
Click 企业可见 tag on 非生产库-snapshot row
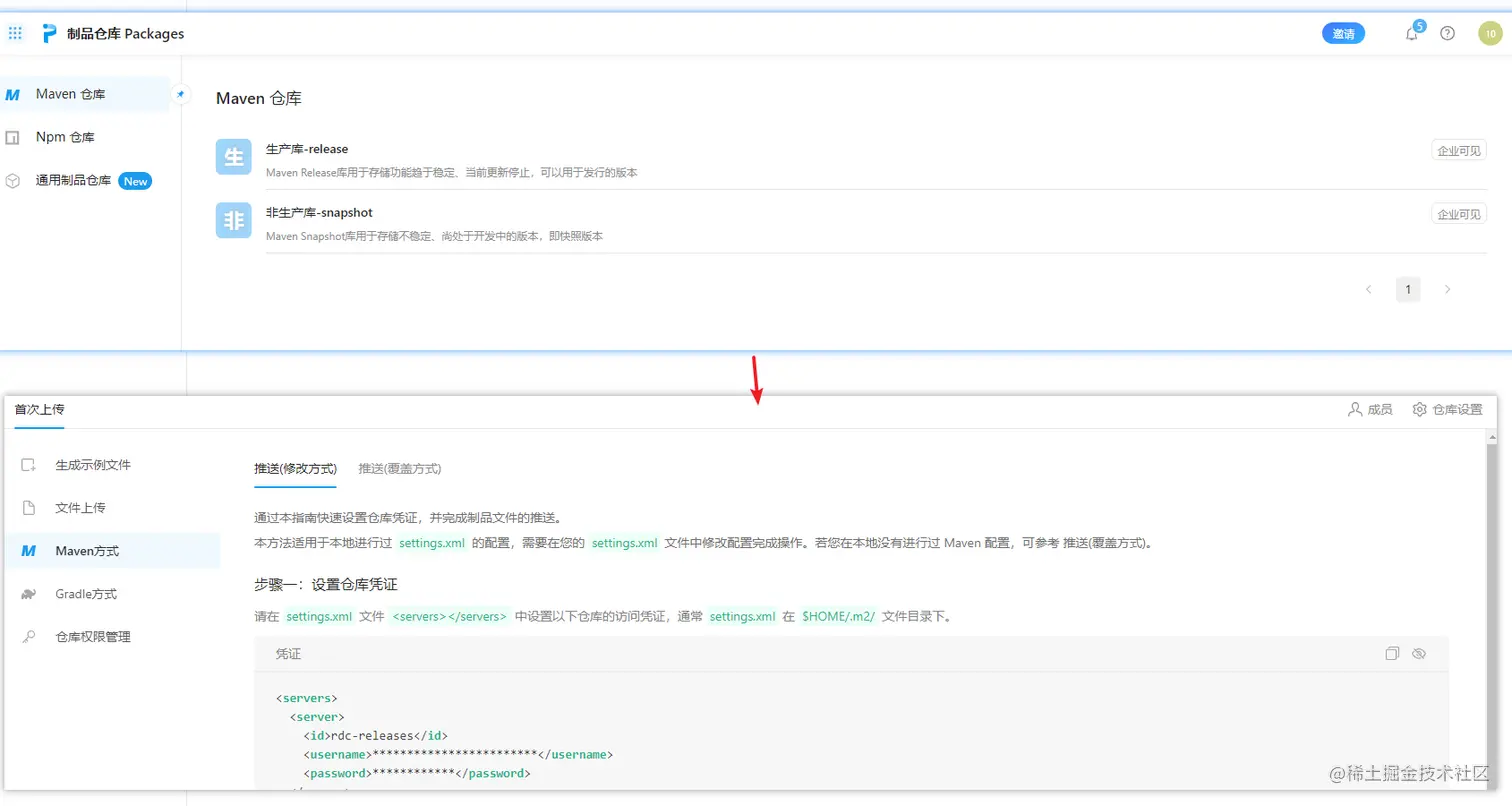click(1459, 214)
